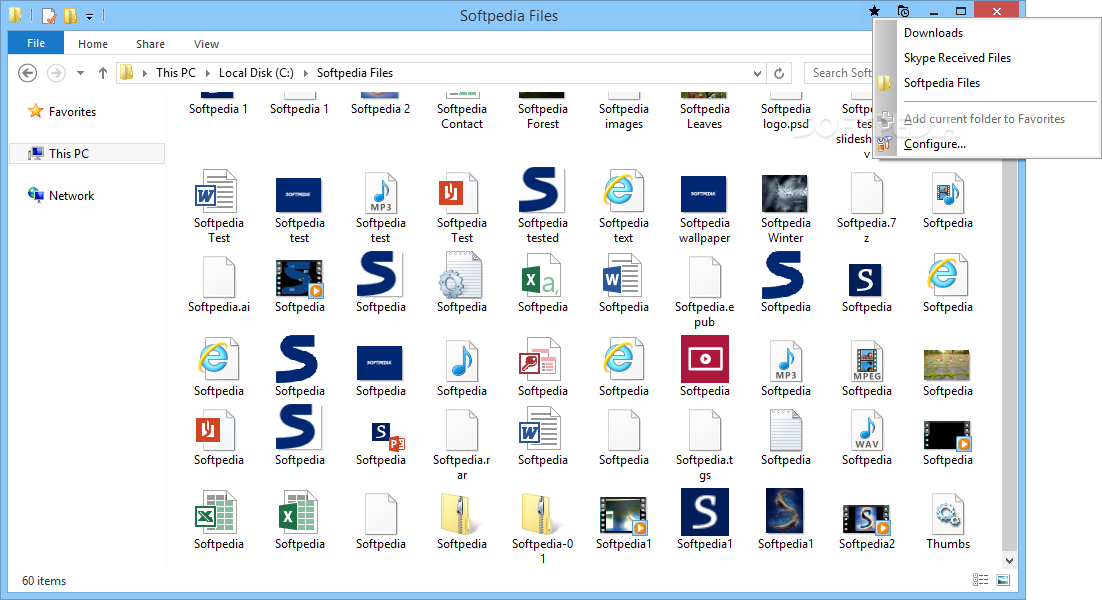This screenshot has width=1102, height=600.
Task: Switch to Details view in status bar
Action: pos(980,580)
